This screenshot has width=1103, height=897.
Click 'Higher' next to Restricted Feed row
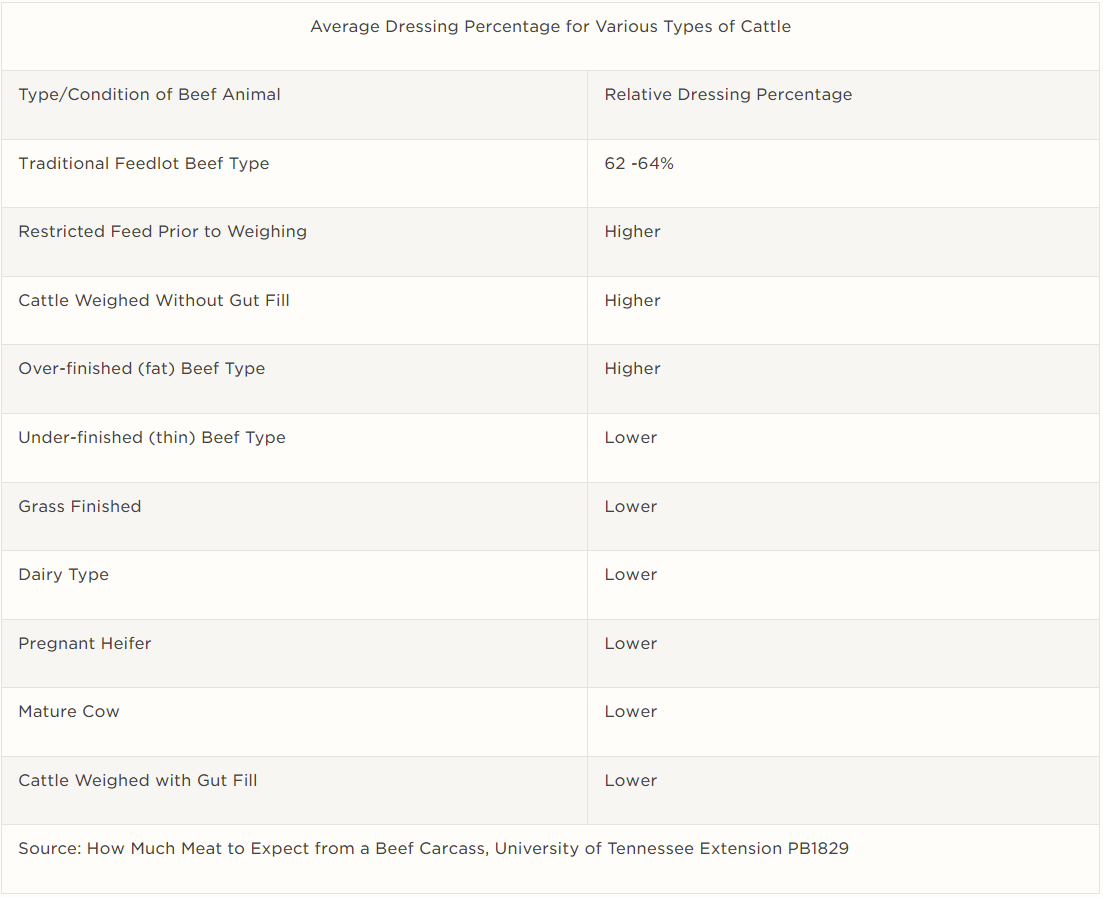[632, 232]
